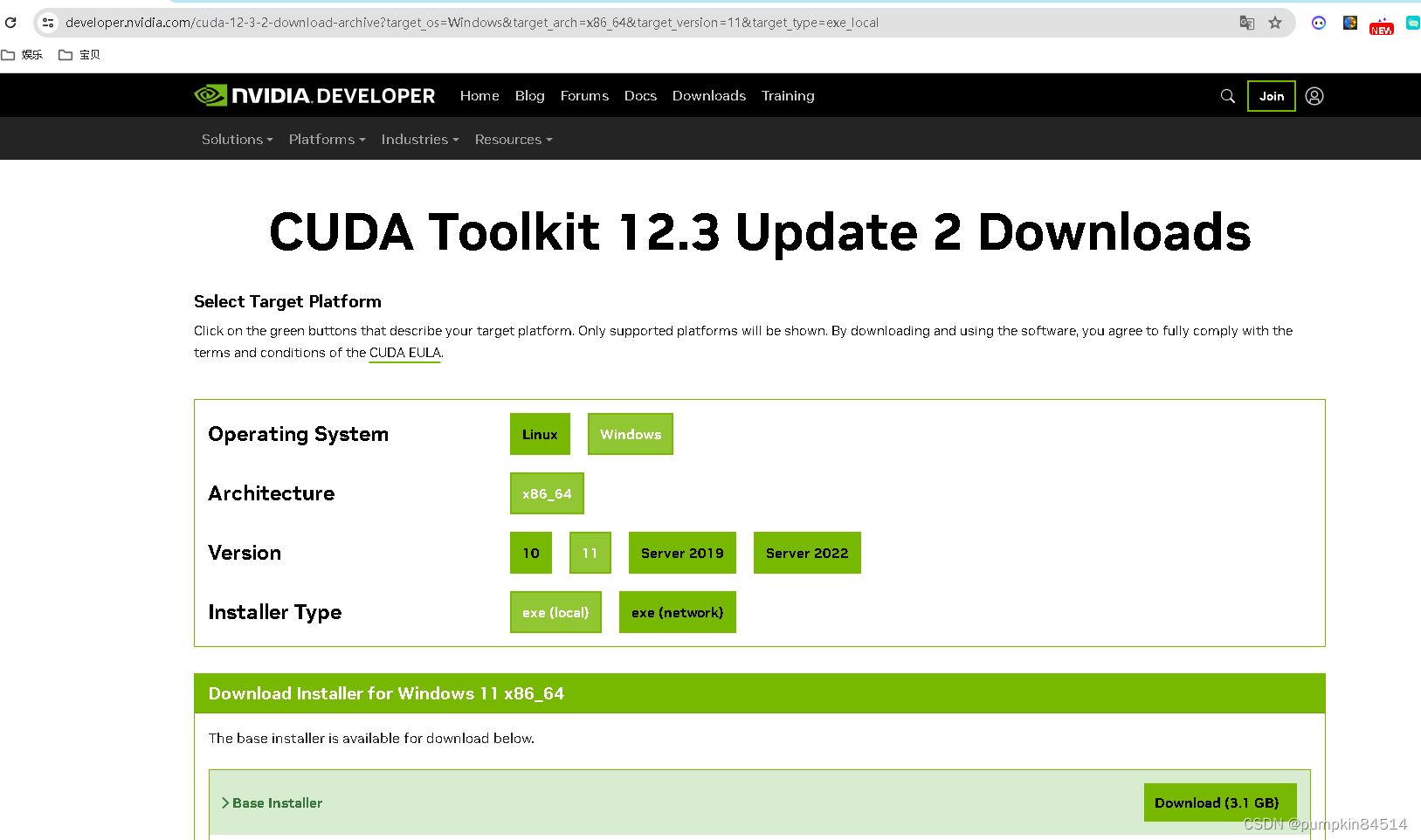
Task: Open the site search magnifier icon
Action: 1228,96
